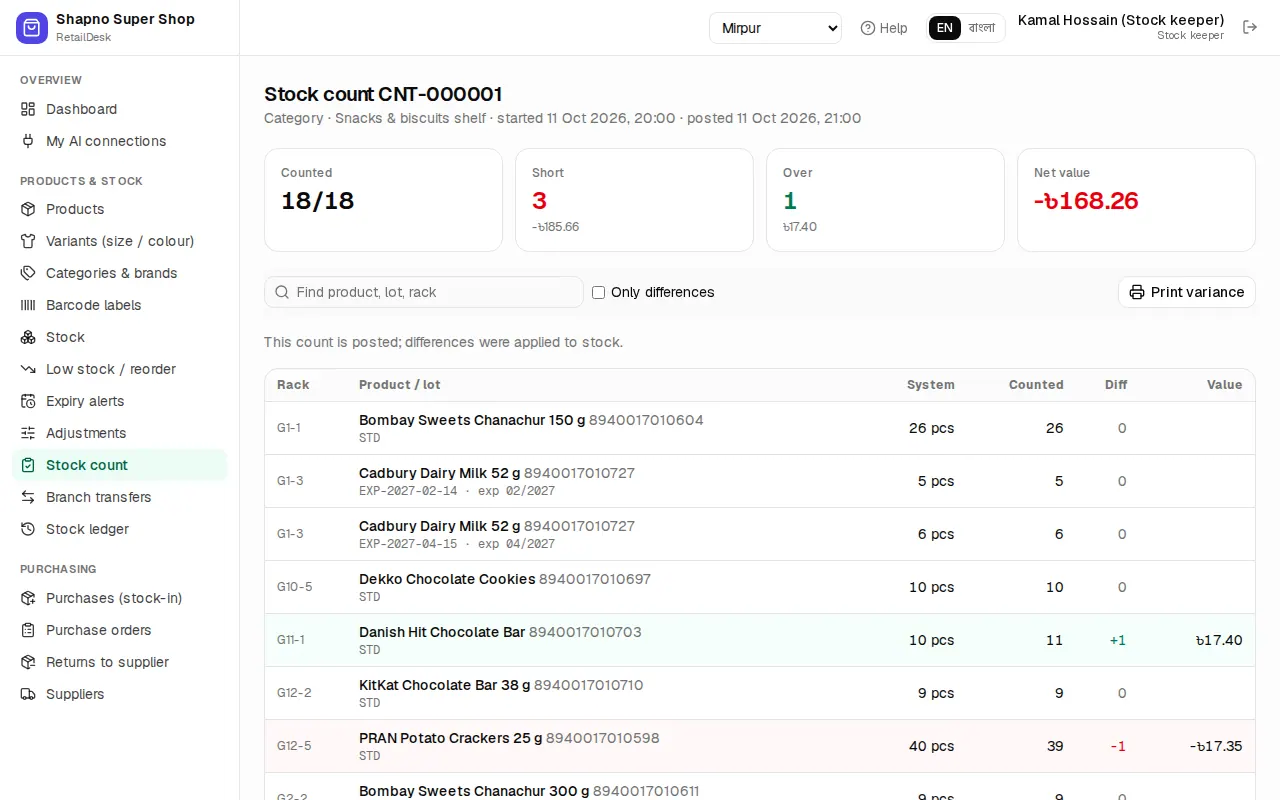The image size is (1280, 800).
Task: Click the PRAN Potato Crackers 25 g row name
Action: pos(450,738)
